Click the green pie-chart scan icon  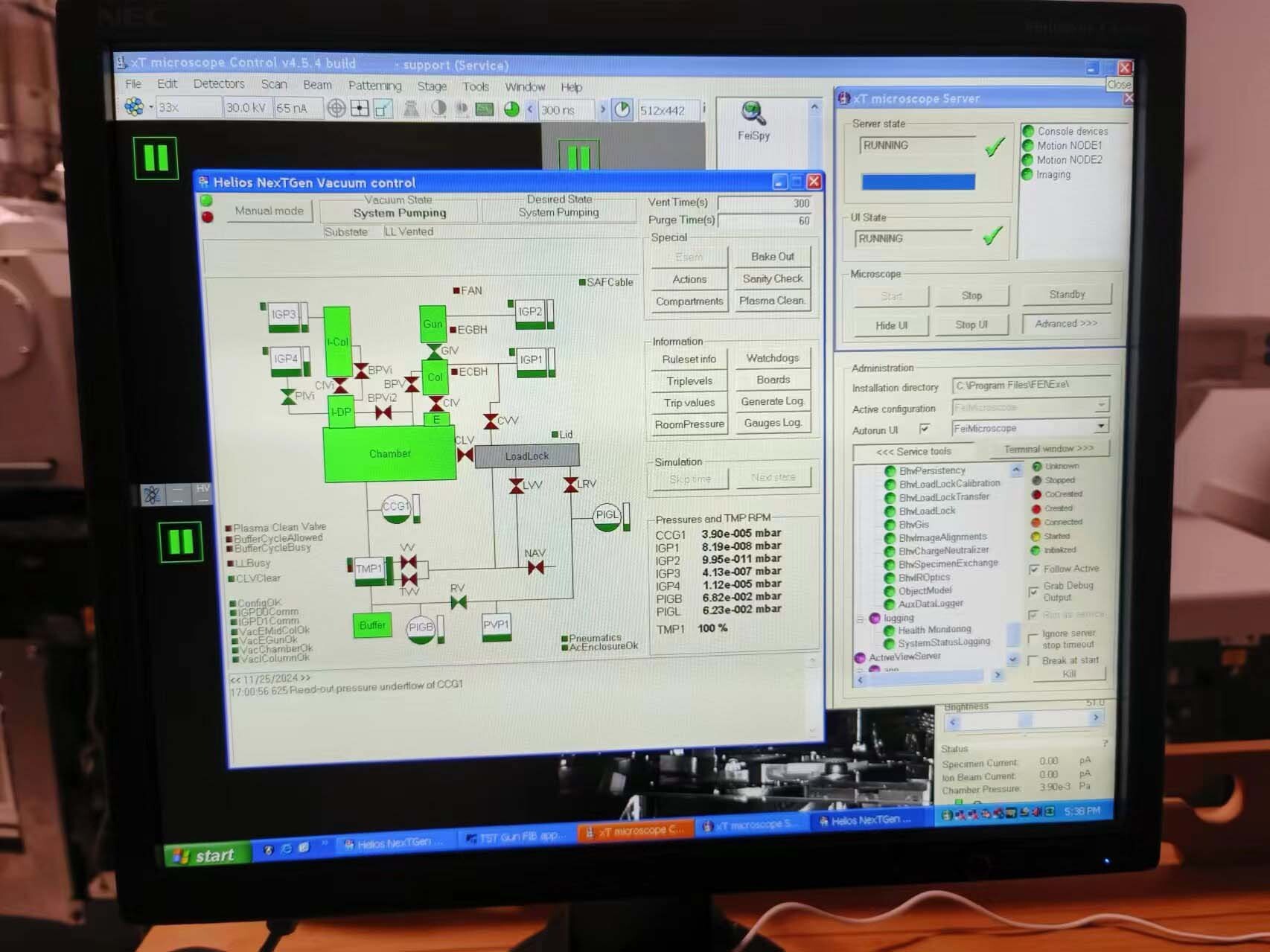coord(511,109)
